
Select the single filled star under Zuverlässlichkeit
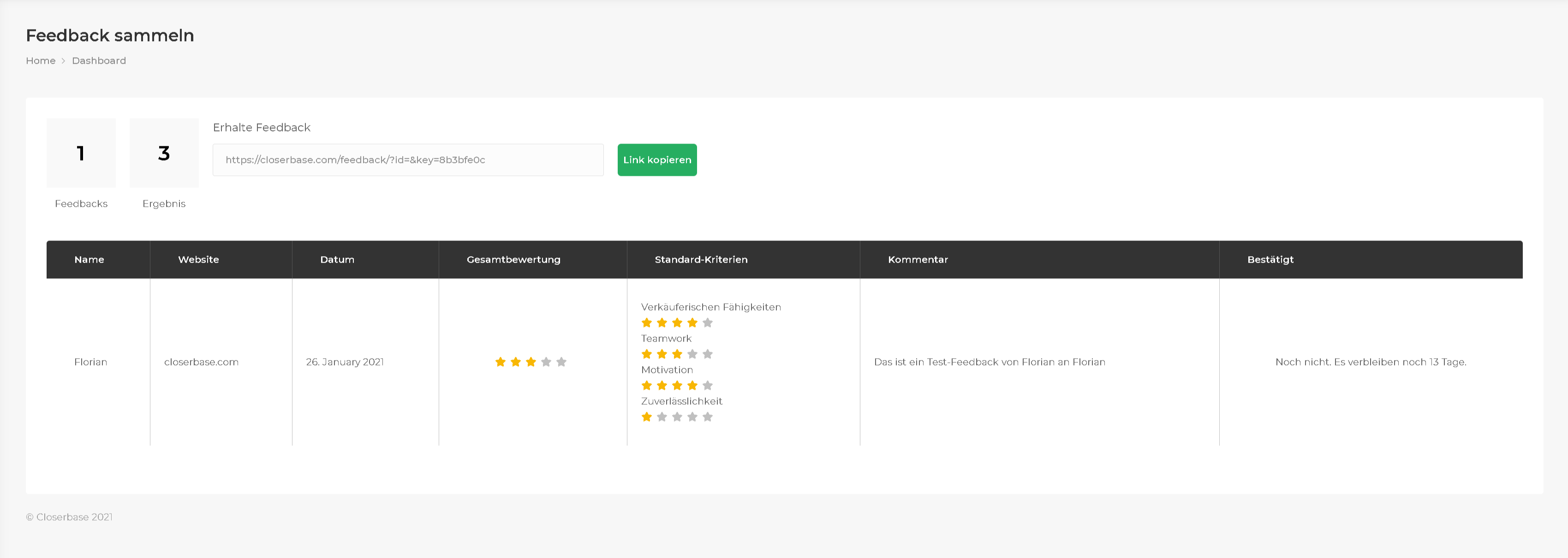(x=646, y=417)
